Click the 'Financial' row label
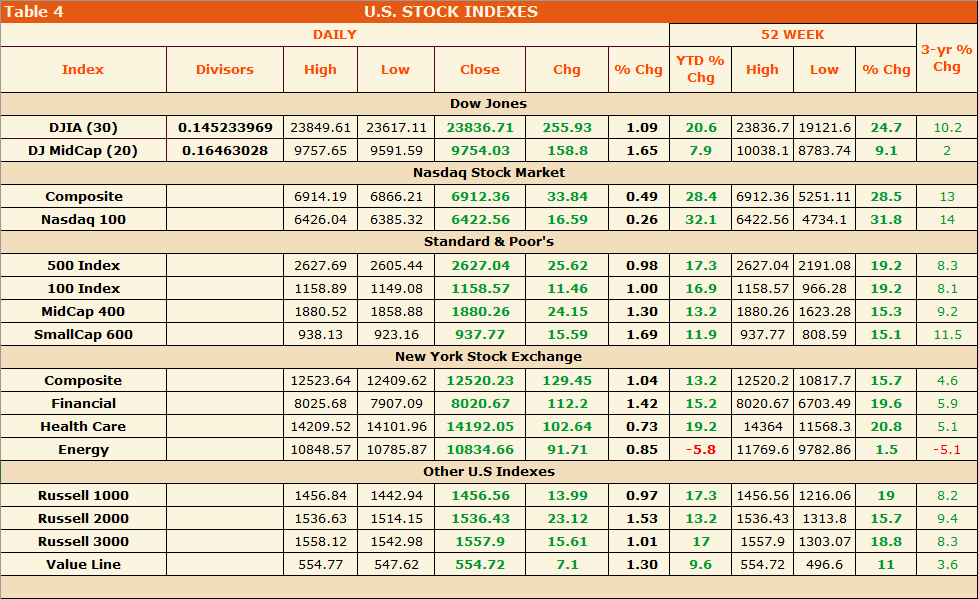 pyautogui.click(x=84, y=404)
